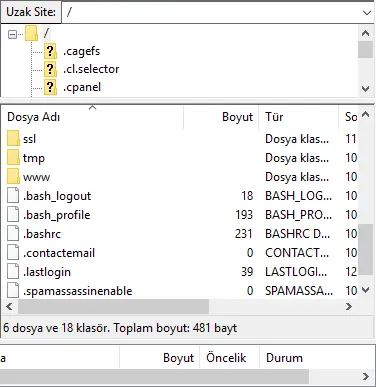Click file list vertical scrollbar thumb

tap(366, 249)
